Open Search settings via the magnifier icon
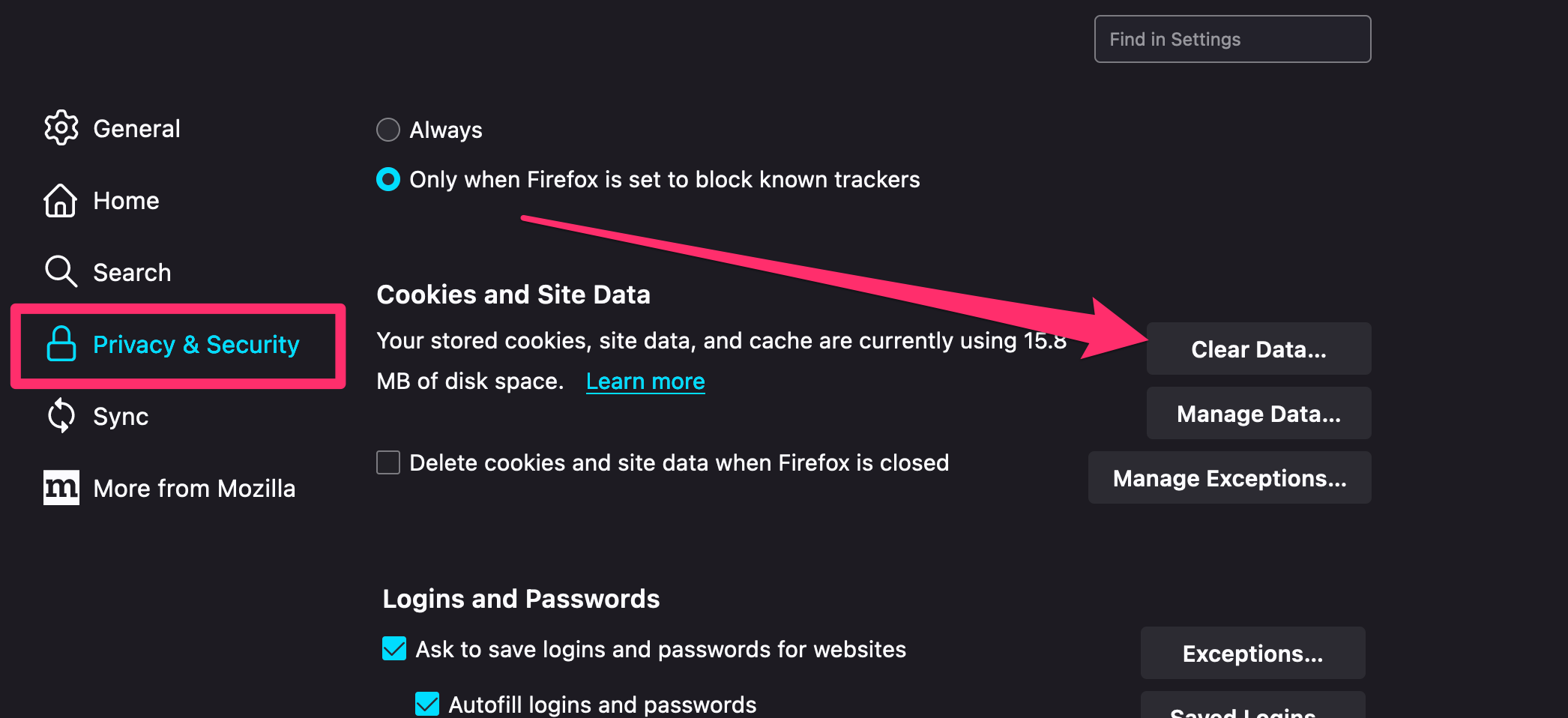 click(x=60, y=271)
